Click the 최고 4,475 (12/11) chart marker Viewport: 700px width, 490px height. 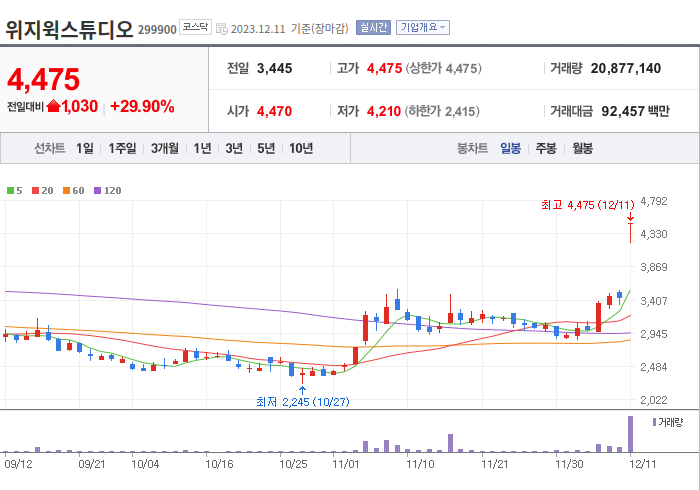[588, 205]
